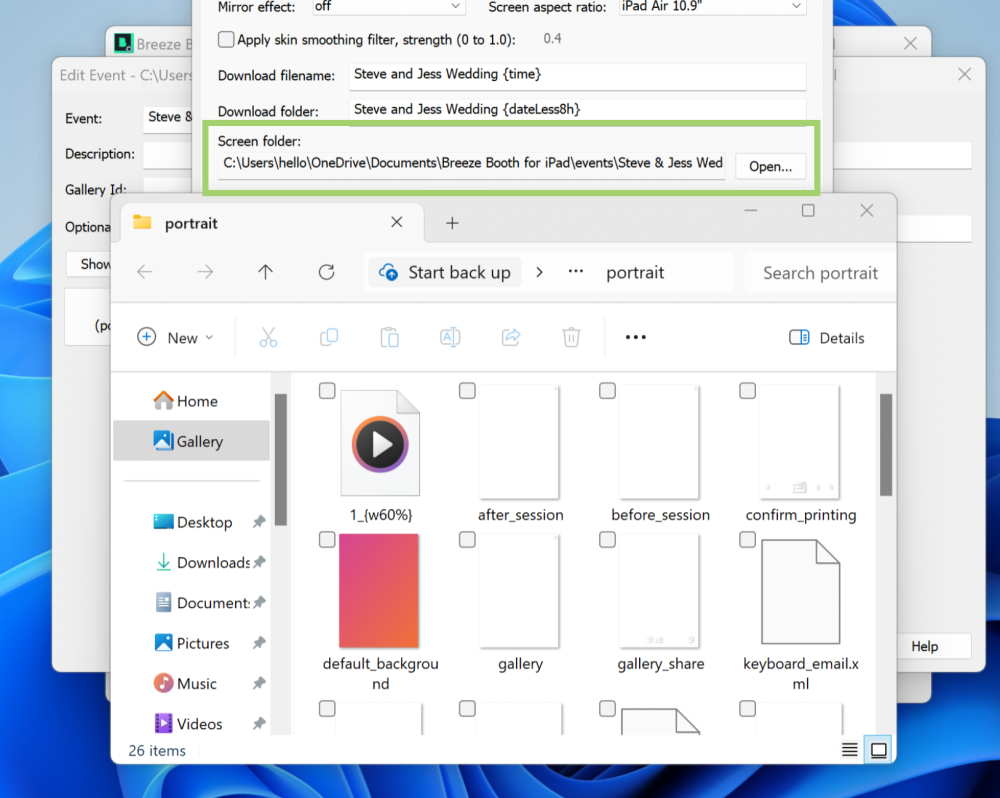1000x798 pixels.
Task: Open the breadcrumb ellipsis before portrait
Action: click(x=575, y=272)
